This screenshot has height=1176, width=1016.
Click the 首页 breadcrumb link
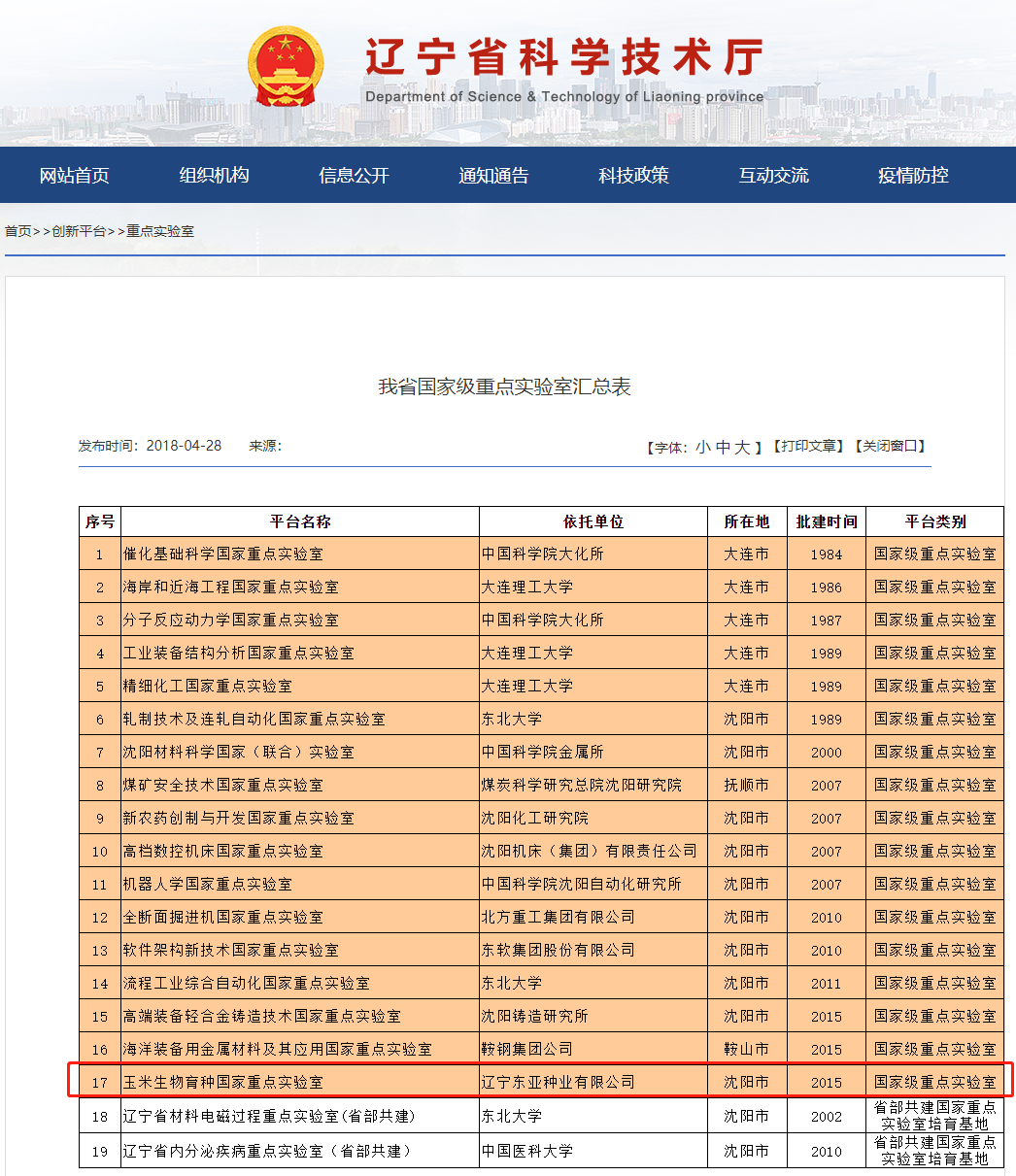point(17,231)
